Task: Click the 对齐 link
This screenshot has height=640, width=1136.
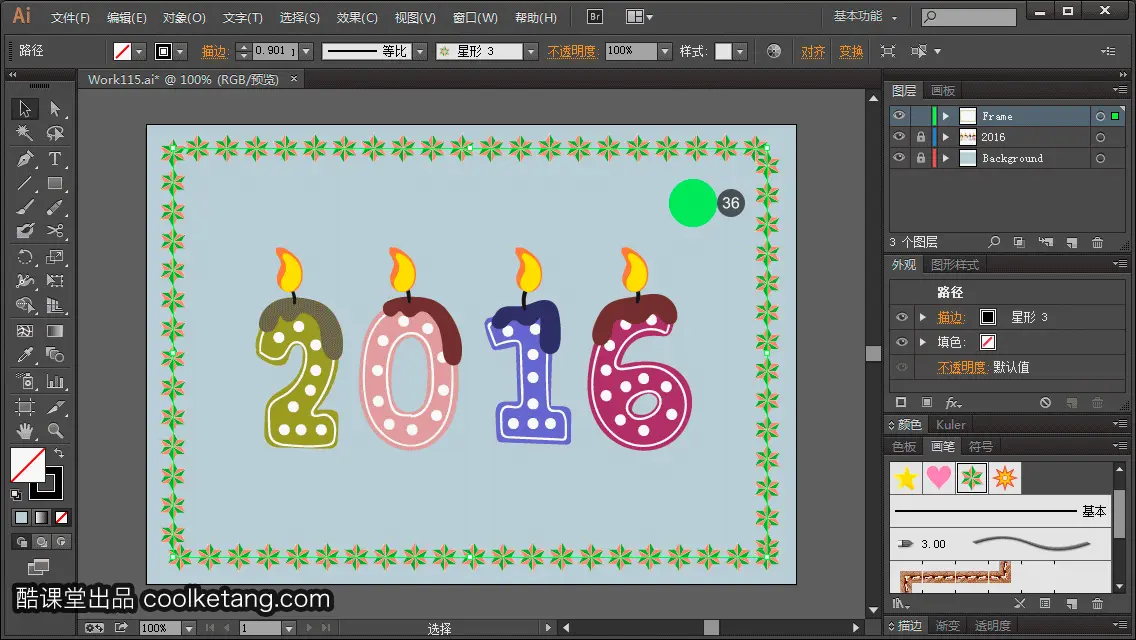Action: click(x=813, y=51)
